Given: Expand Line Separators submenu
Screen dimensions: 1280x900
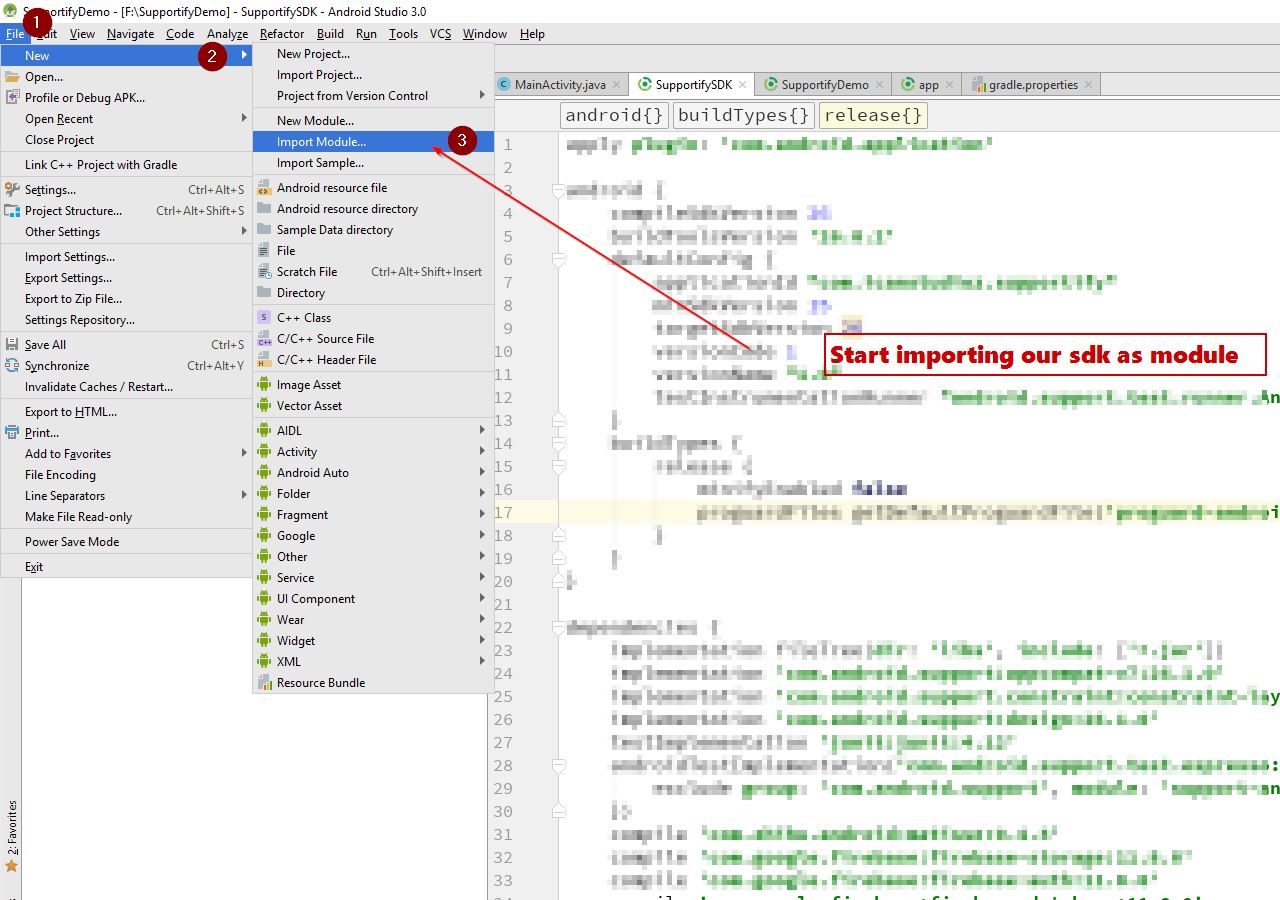Looking at the screenshot, I should [x=244, y=495].
